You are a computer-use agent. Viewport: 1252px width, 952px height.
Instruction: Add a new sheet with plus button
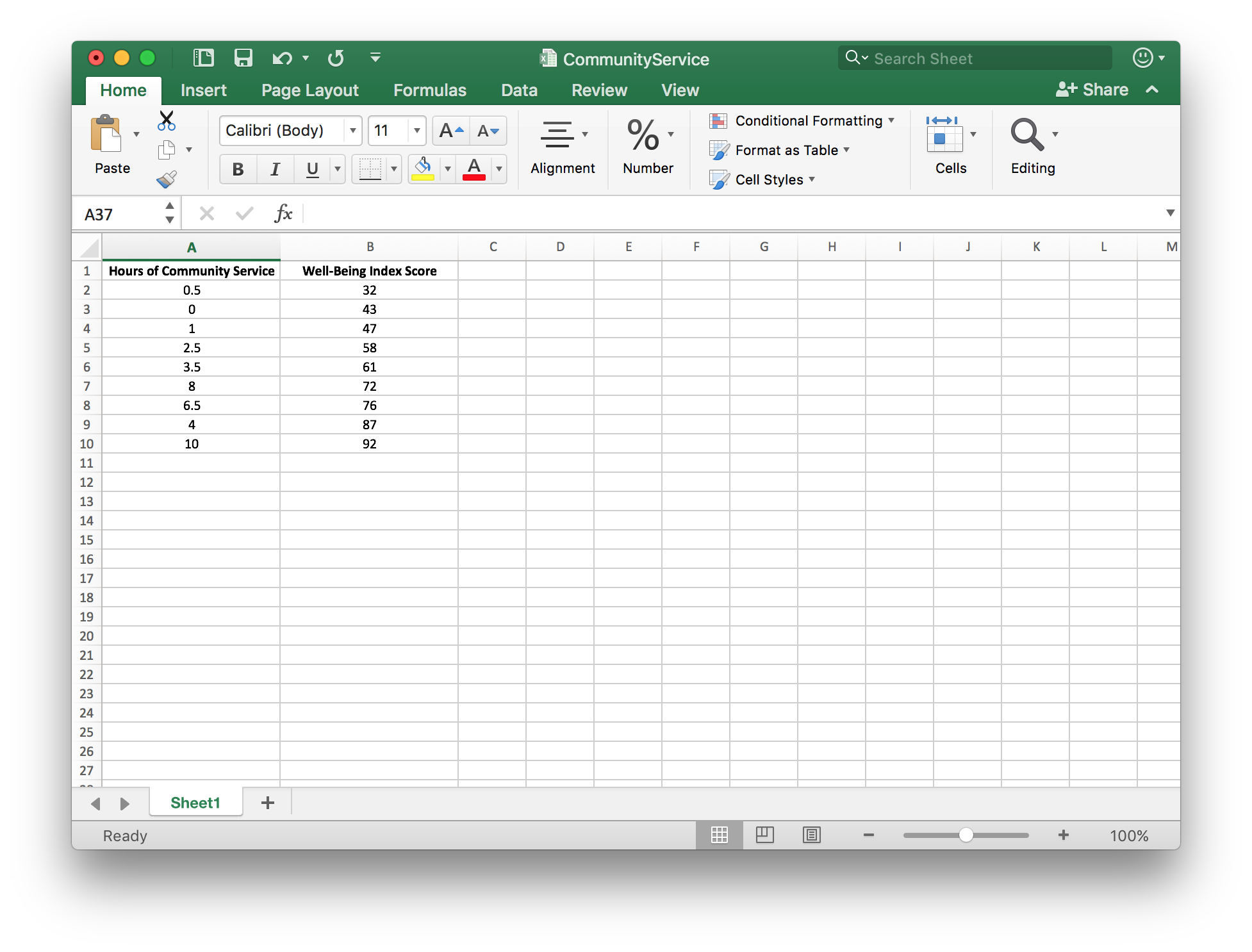tap(268, 802)
